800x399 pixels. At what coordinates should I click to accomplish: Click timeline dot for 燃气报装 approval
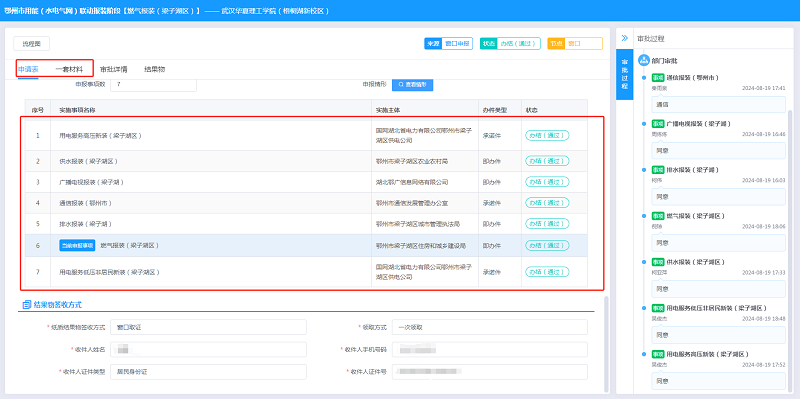click(x=644, y=216)
